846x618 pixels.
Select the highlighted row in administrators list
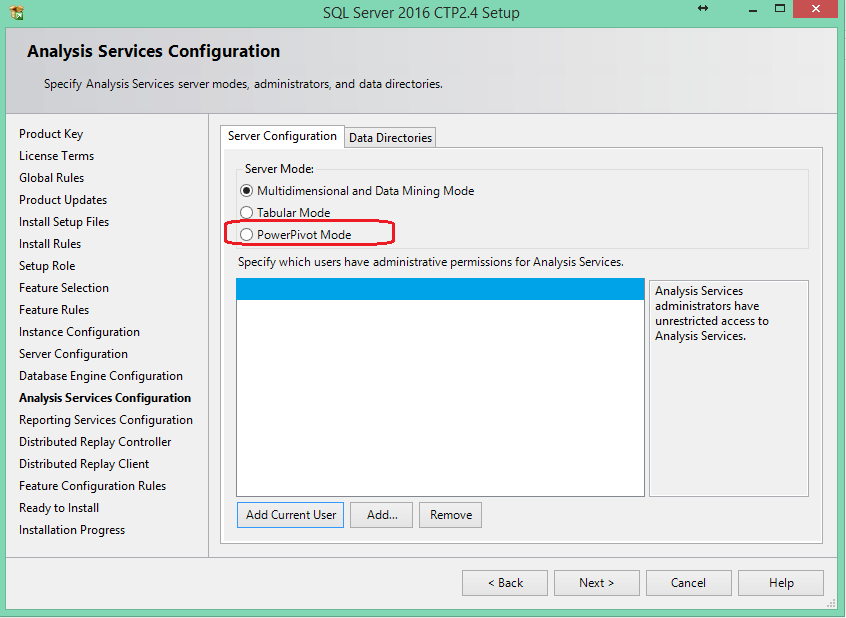click(440, 289)
